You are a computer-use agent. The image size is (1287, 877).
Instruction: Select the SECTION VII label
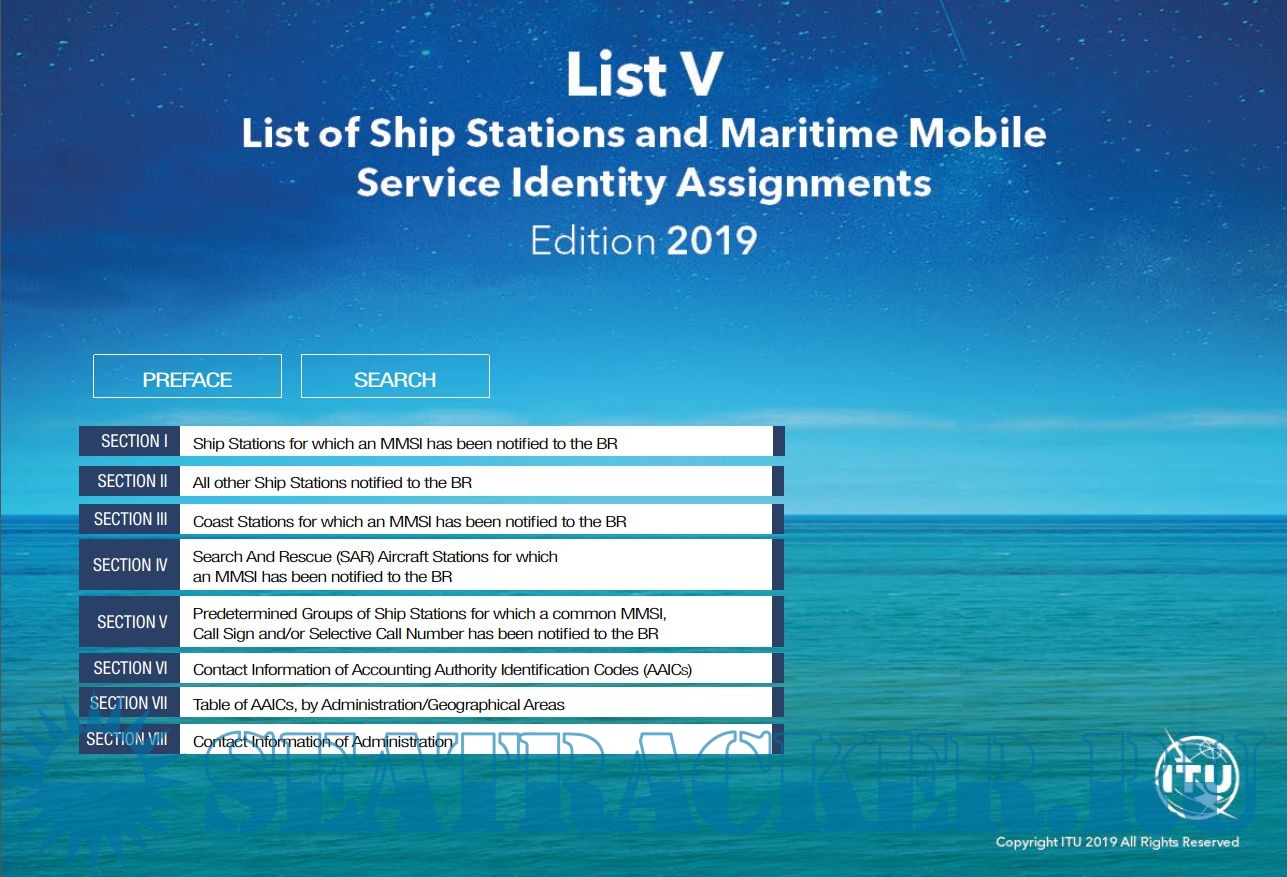[x=129, y=702]
